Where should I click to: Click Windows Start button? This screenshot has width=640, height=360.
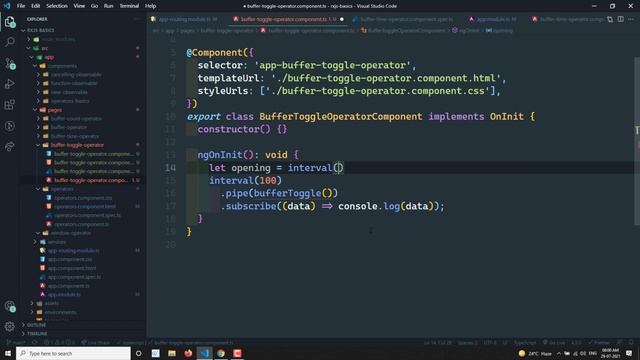[x=8, y=353]
